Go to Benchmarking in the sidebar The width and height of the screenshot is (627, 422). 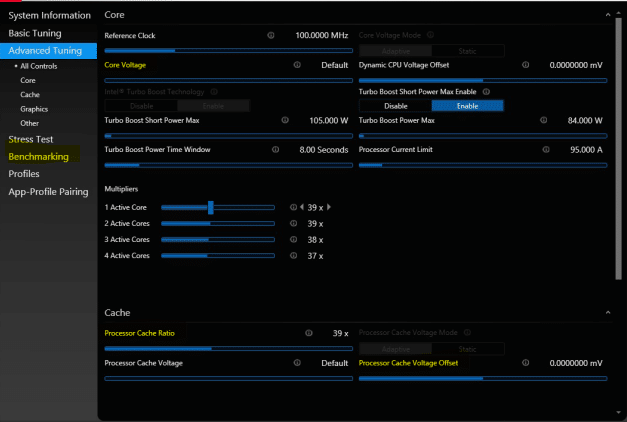click(38, 157)
